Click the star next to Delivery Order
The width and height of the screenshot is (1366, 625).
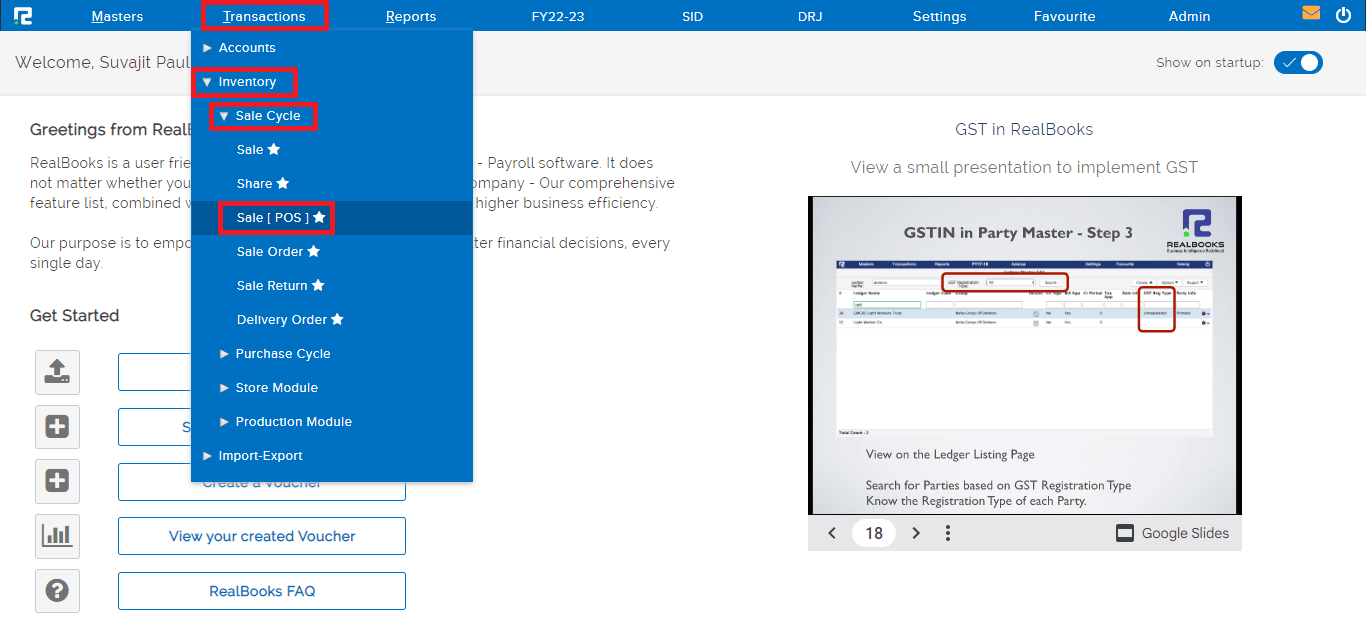click(x=337, y=320)
